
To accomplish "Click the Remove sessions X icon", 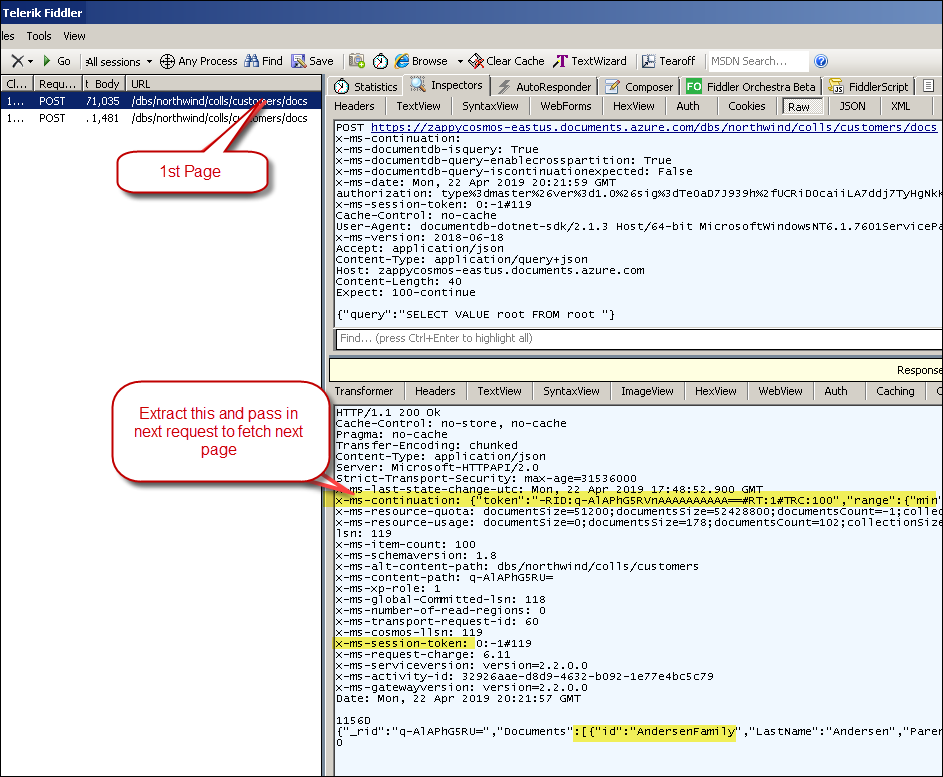I will click(x=17, y=61).
